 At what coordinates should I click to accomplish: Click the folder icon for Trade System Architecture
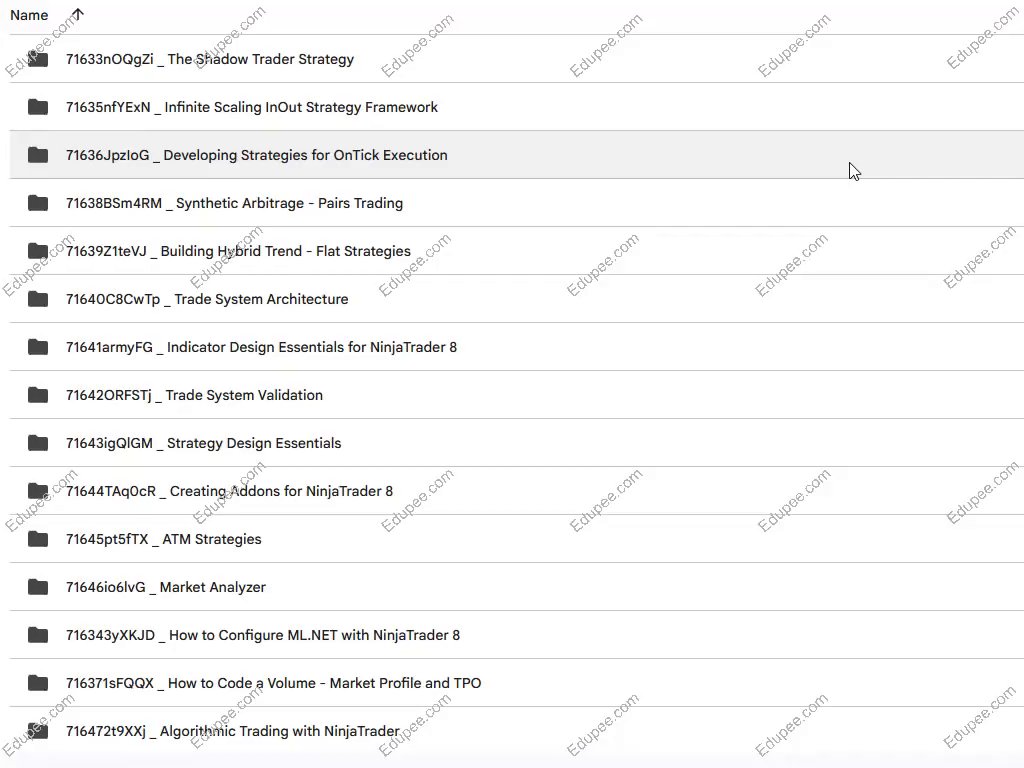(x=38, y=299)
